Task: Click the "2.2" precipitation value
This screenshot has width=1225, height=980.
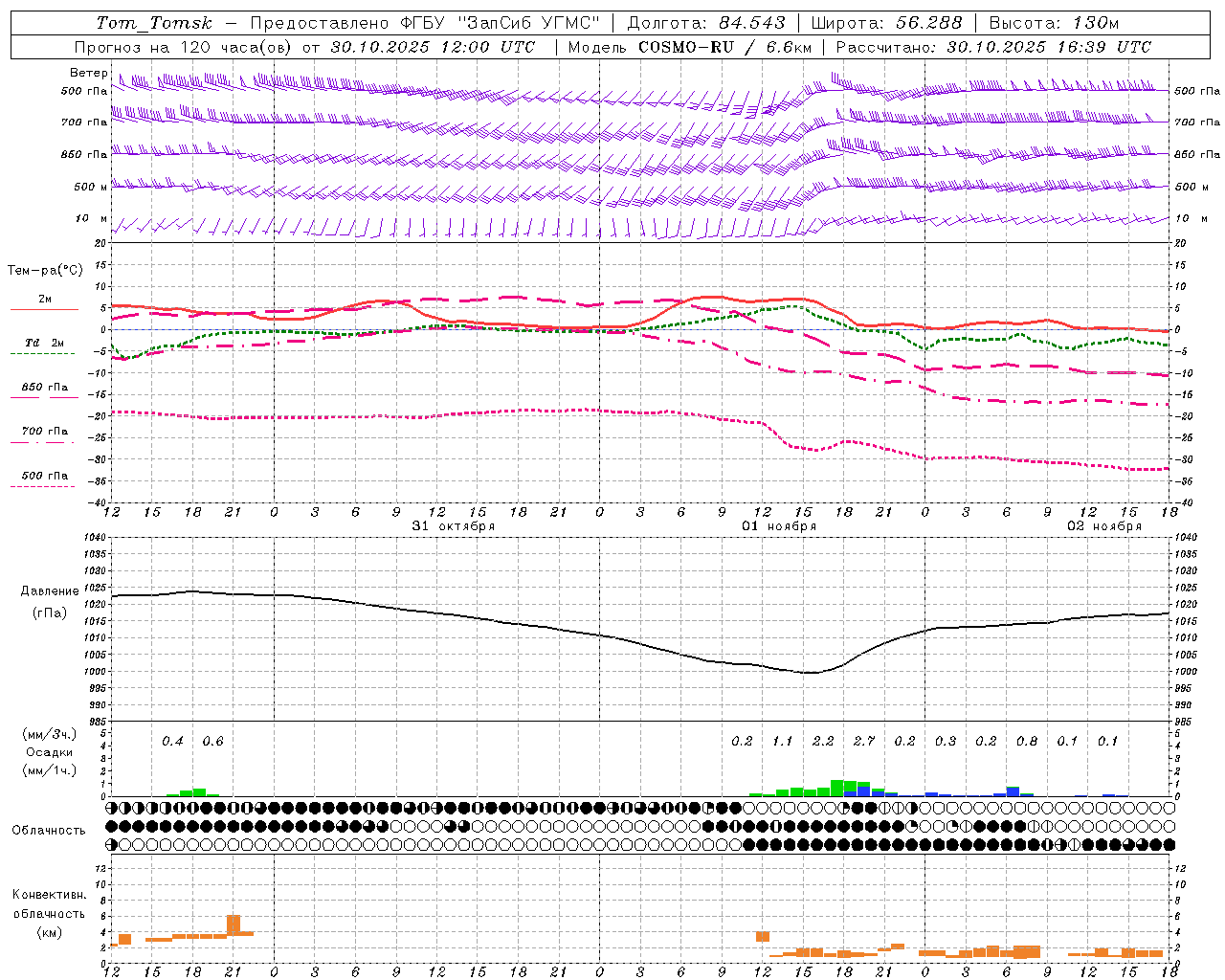Action: [x=823, y=742]
